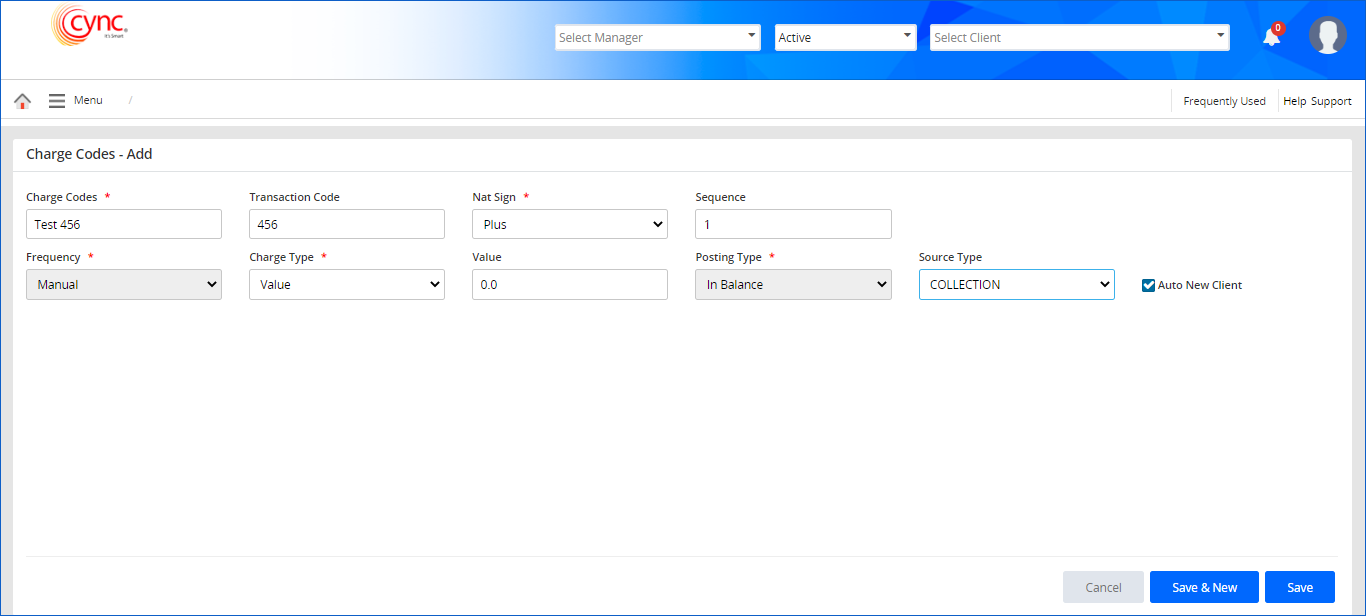This screenshot has height=616, width=1366.
Task: Open the Charge Type dropdown
Action: coord(346,285)
